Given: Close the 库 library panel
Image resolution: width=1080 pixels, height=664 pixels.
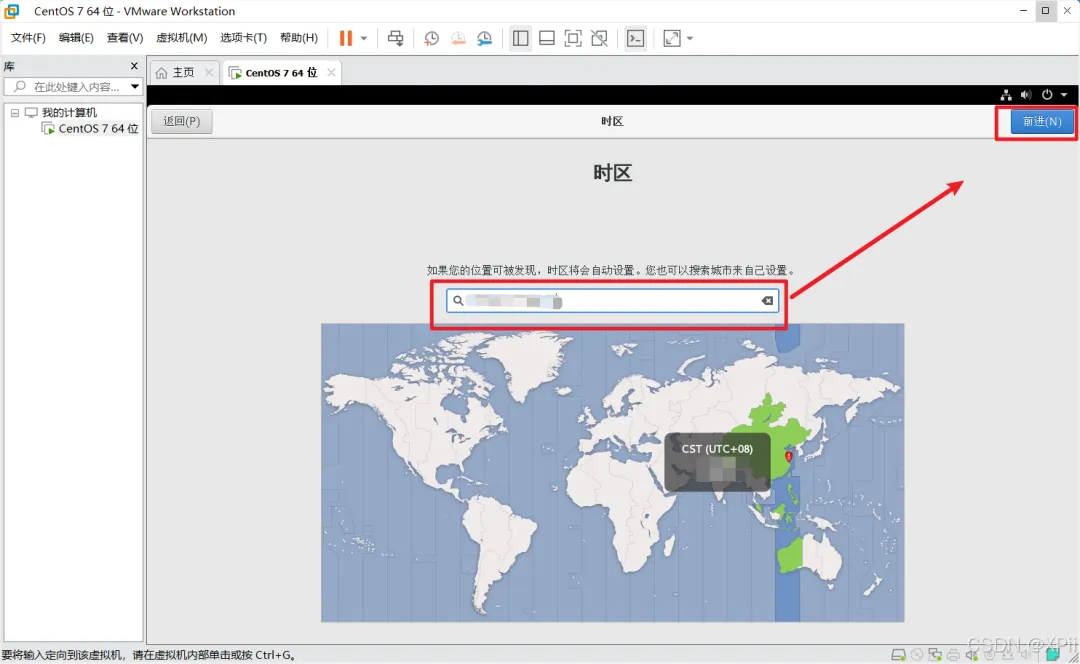Looking at the screenshot, I should point(134,66).
